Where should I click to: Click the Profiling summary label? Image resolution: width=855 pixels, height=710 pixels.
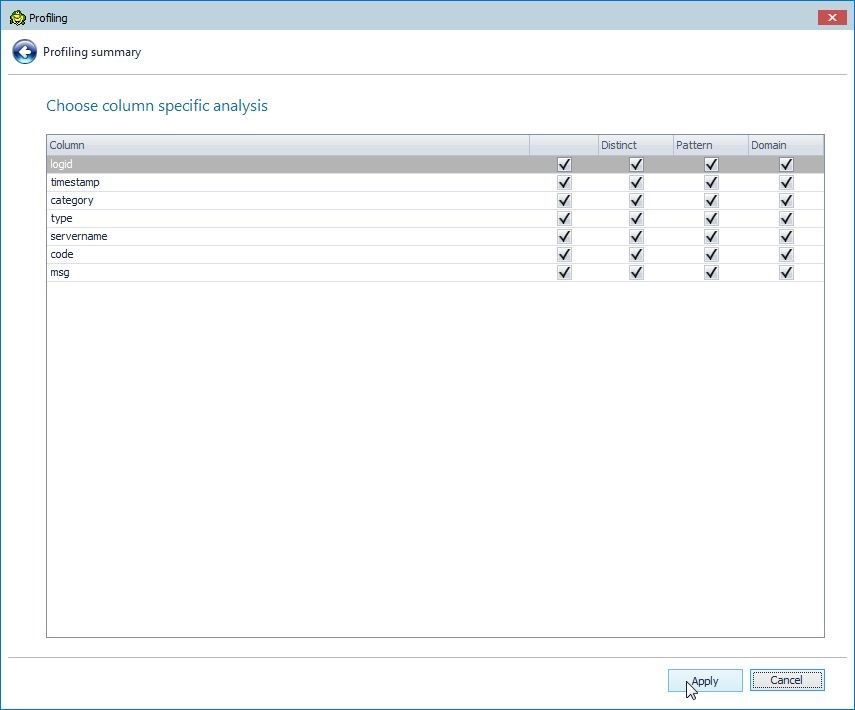(92, 52)
